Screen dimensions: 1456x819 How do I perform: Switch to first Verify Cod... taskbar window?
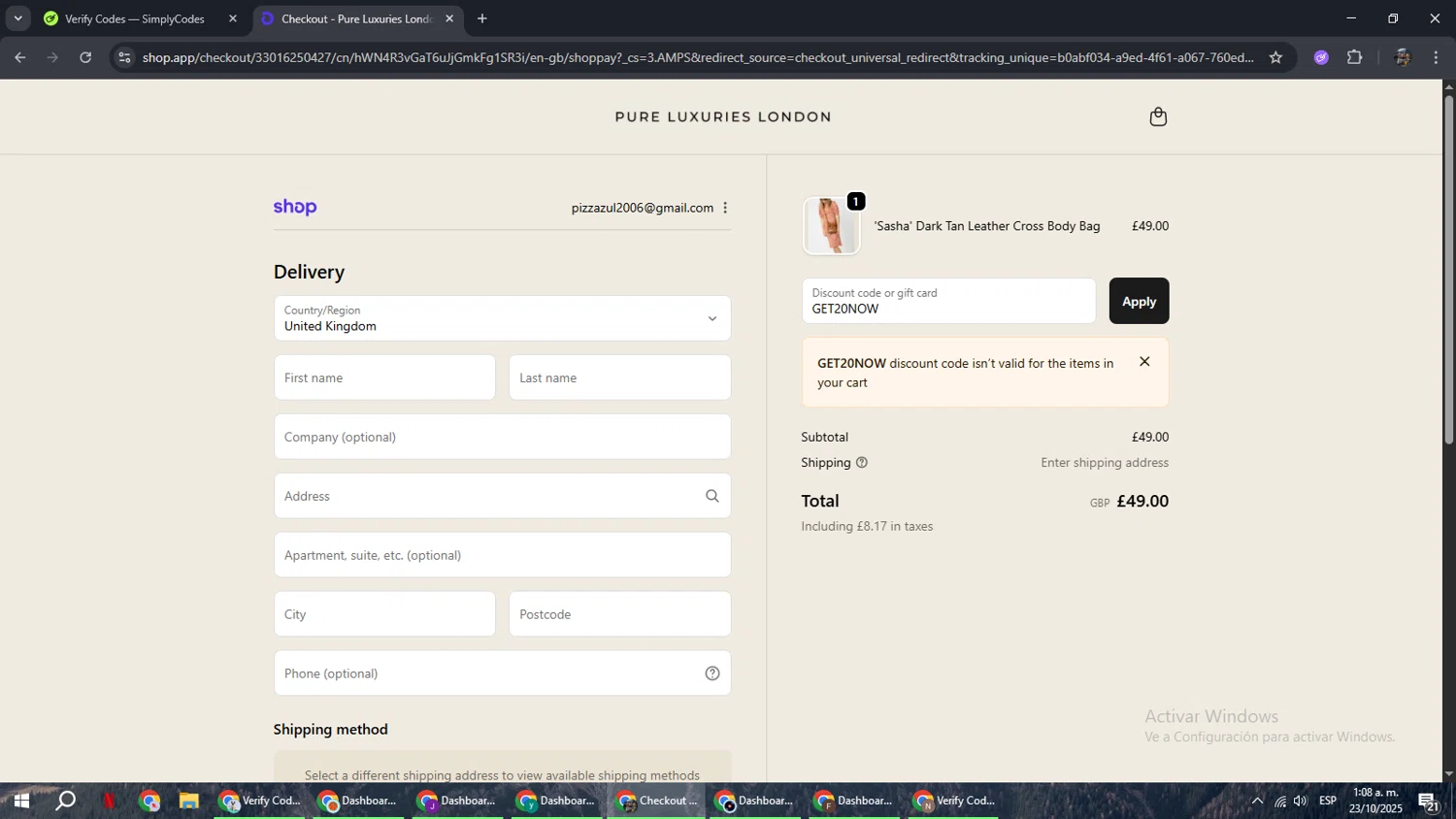pos(260,801)
